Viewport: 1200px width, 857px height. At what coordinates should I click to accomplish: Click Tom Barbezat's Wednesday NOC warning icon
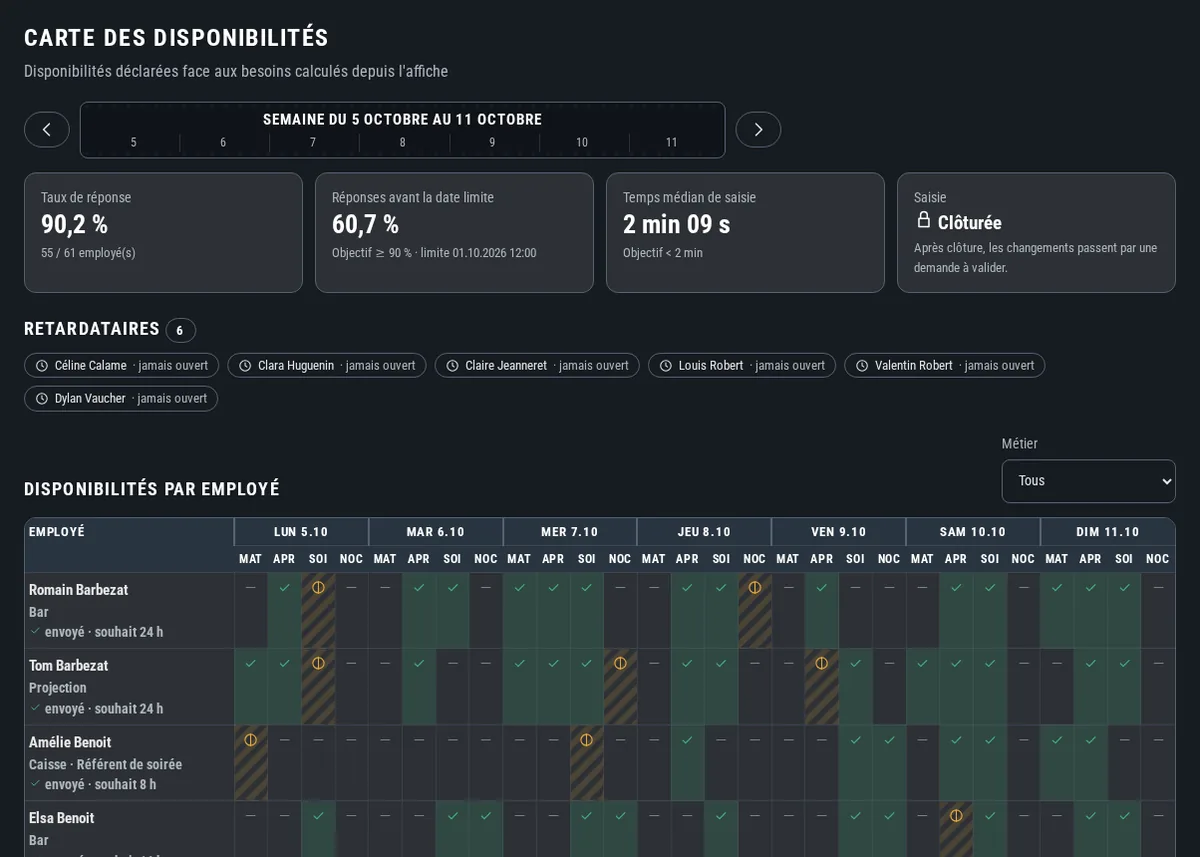pyautogui.click(x=620, y=663)
